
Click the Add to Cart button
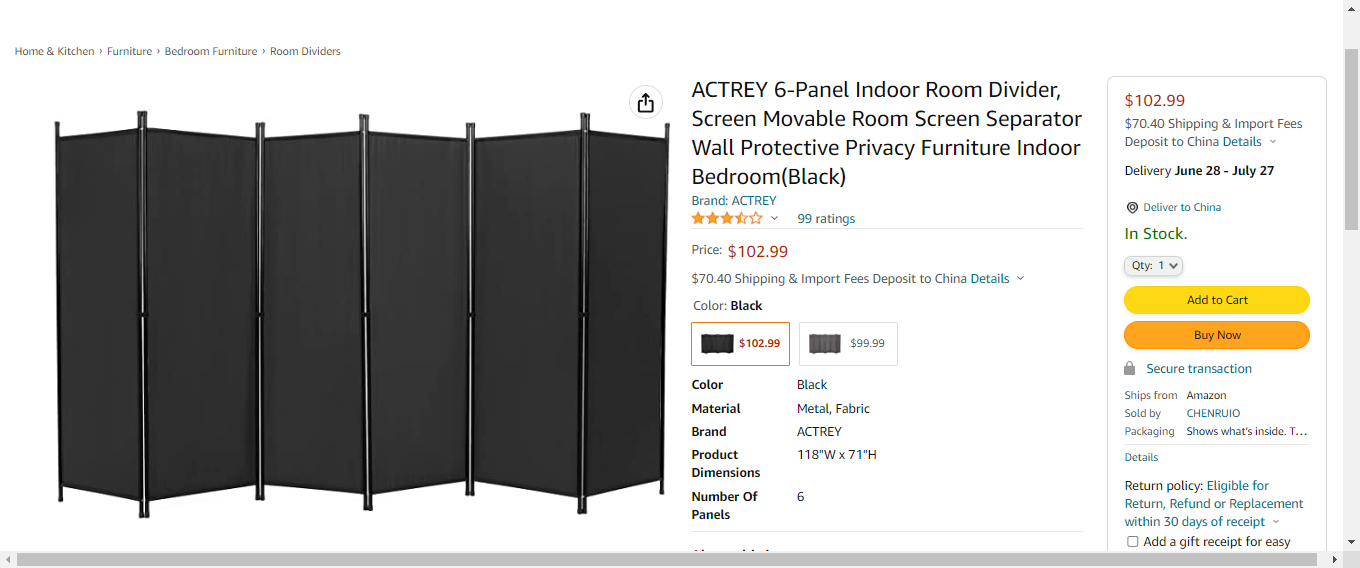1216,300
